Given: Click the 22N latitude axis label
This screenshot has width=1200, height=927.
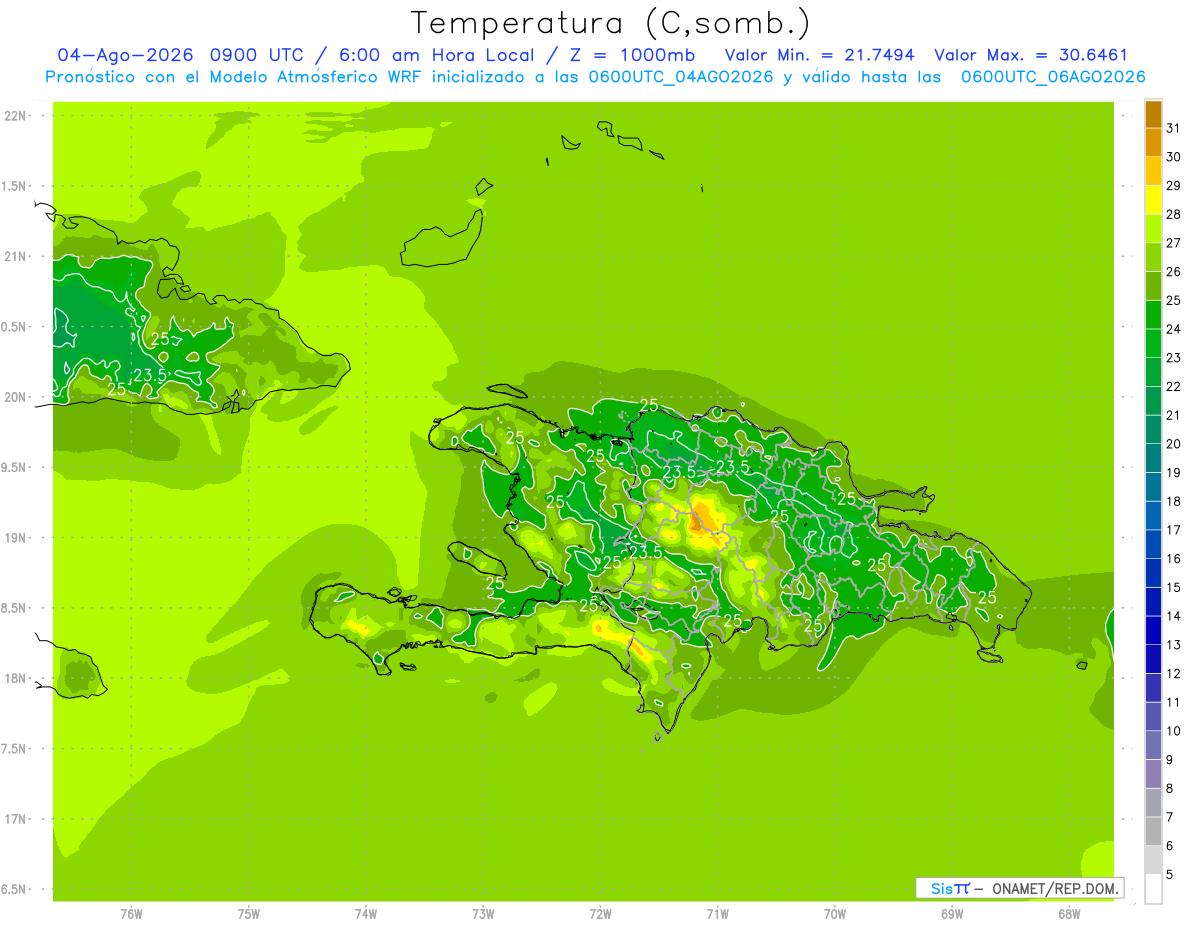Looking at the screenshot, I should click(17, 116).
